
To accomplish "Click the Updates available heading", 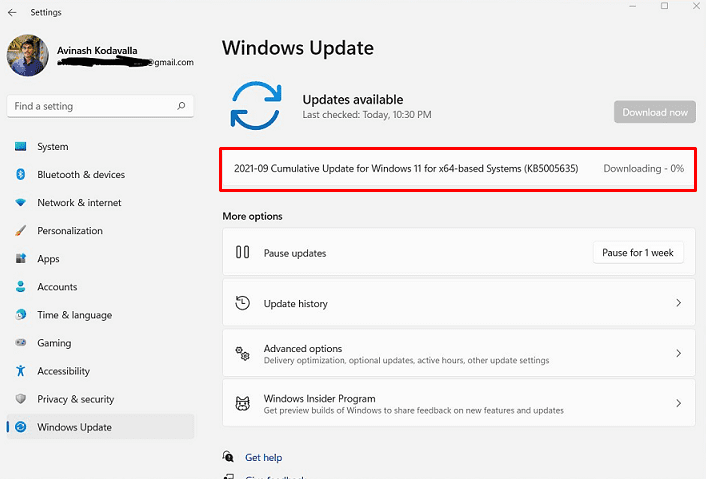I will click(353, 99).
